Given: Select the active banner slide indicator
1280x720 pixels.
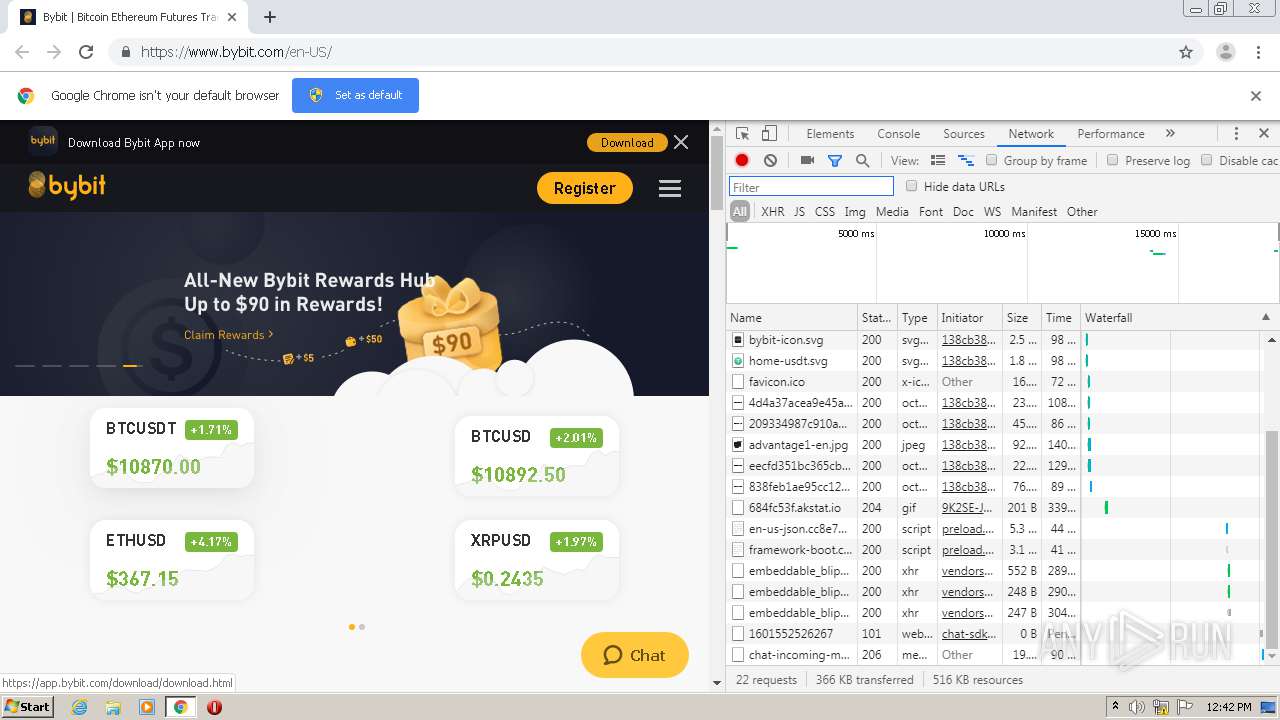Looking at the screenshot, I should pos(131,366).
